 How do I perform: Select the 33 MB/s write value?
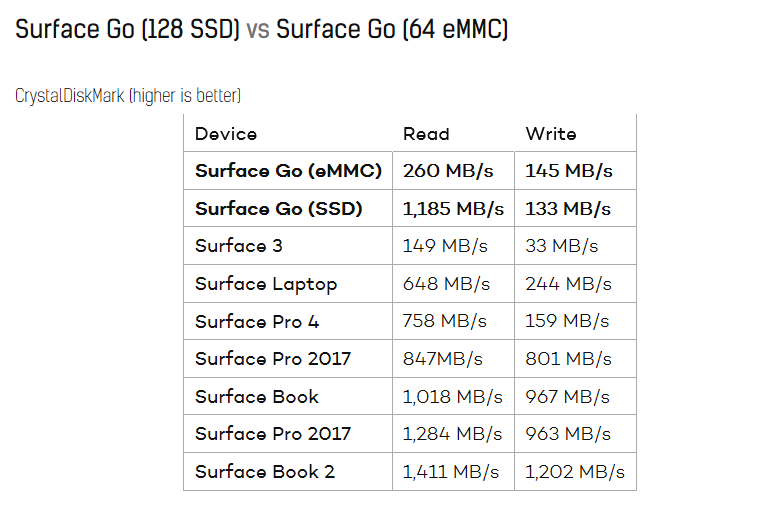click(x=561, y=246)
